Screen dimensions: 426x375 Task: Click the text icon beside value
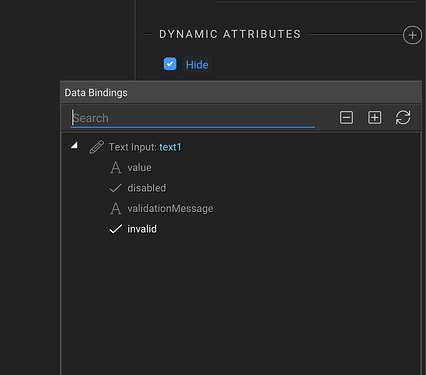tap(116, 168)
